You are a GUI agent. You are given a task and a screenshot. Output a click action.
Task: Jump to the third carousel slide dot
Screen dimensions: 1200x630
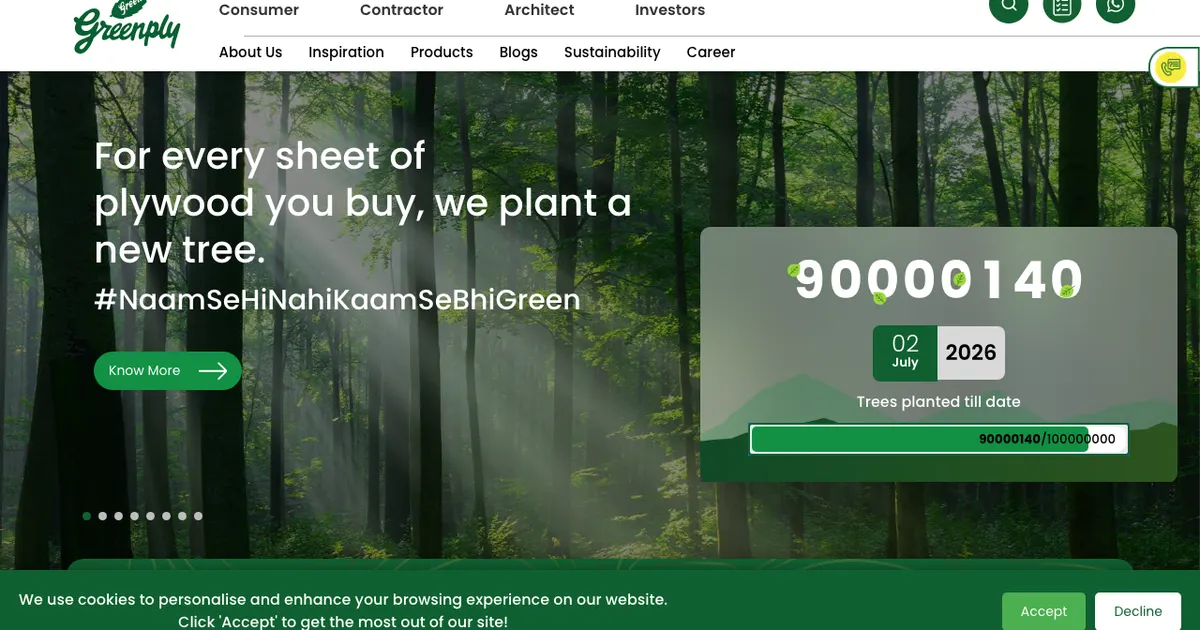point(119,516)
